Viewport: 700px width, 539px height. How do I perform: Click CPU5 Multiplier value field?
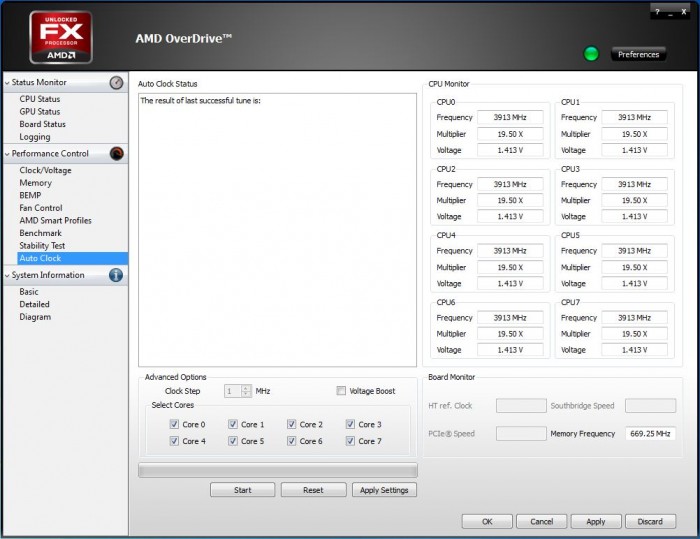[x=634, y=267]
